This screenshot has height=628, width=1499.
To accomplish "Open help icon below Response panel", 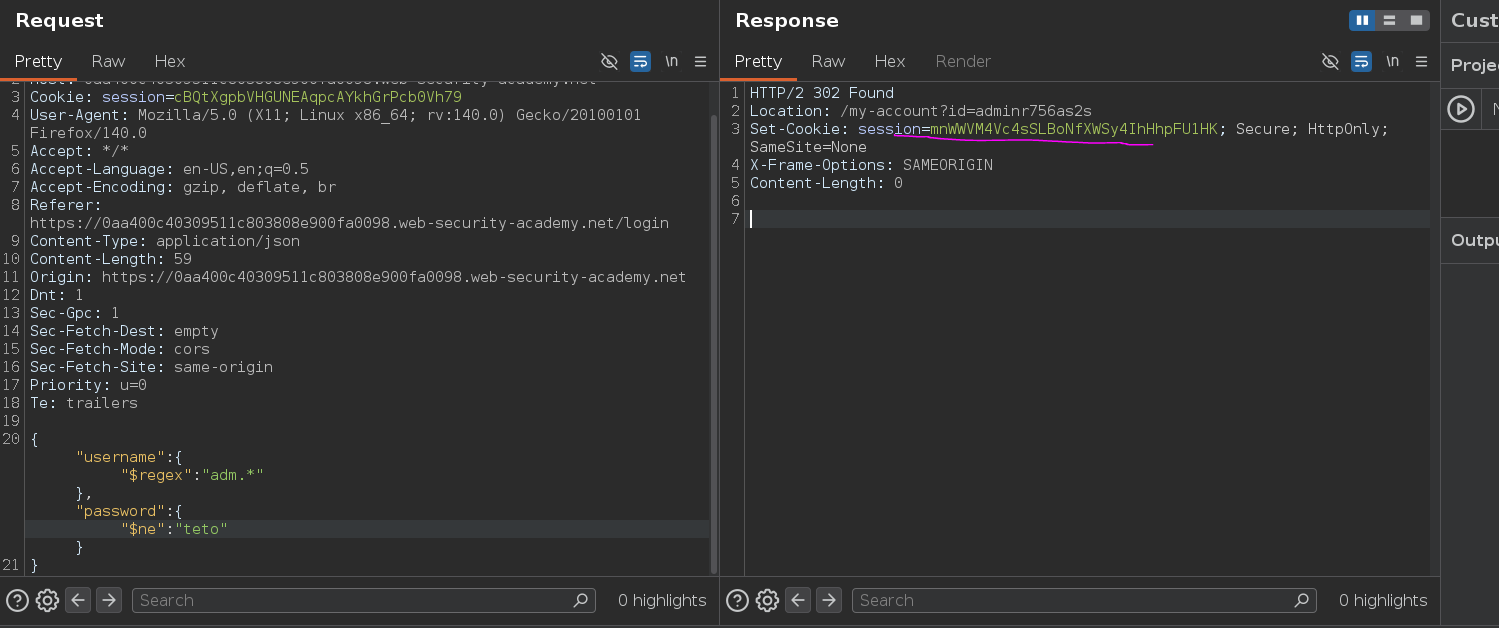I will coord(737,600).
